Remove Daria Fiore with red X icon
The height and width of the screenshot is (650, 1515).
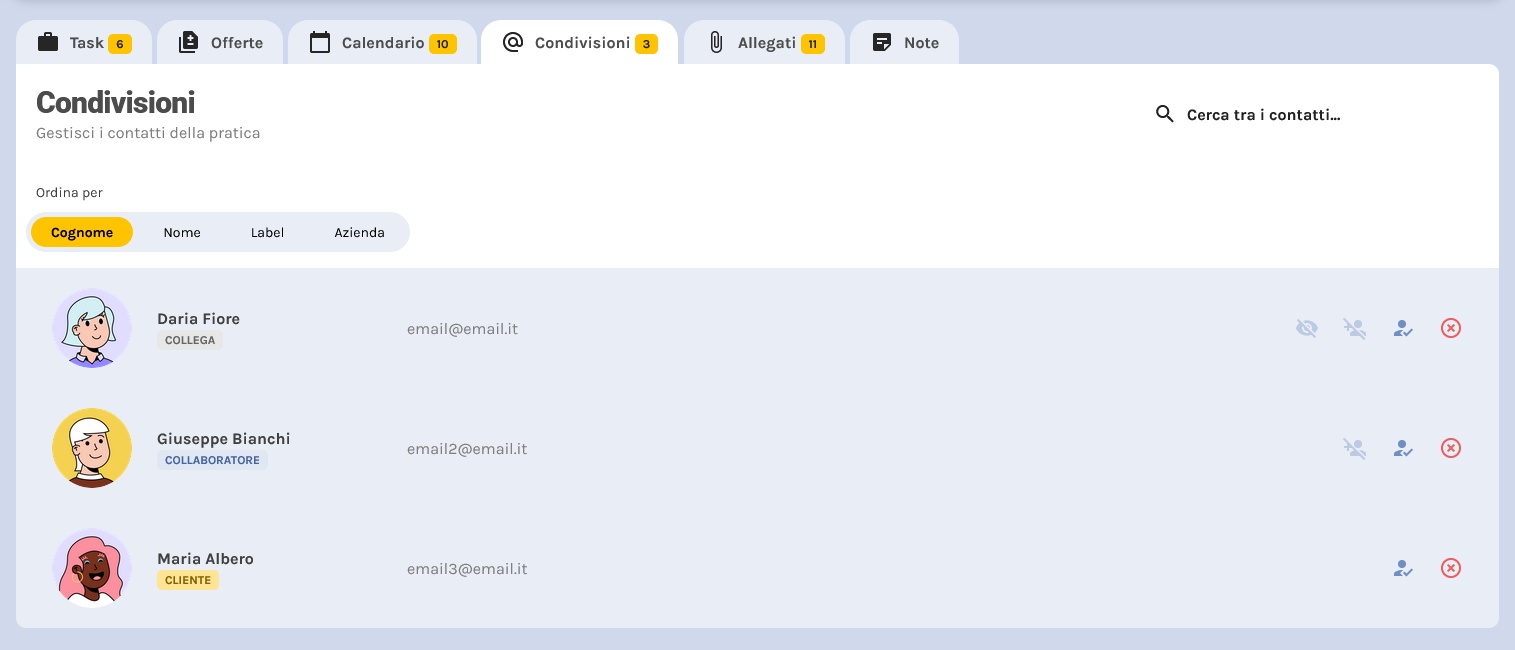tap(1450, 328)
